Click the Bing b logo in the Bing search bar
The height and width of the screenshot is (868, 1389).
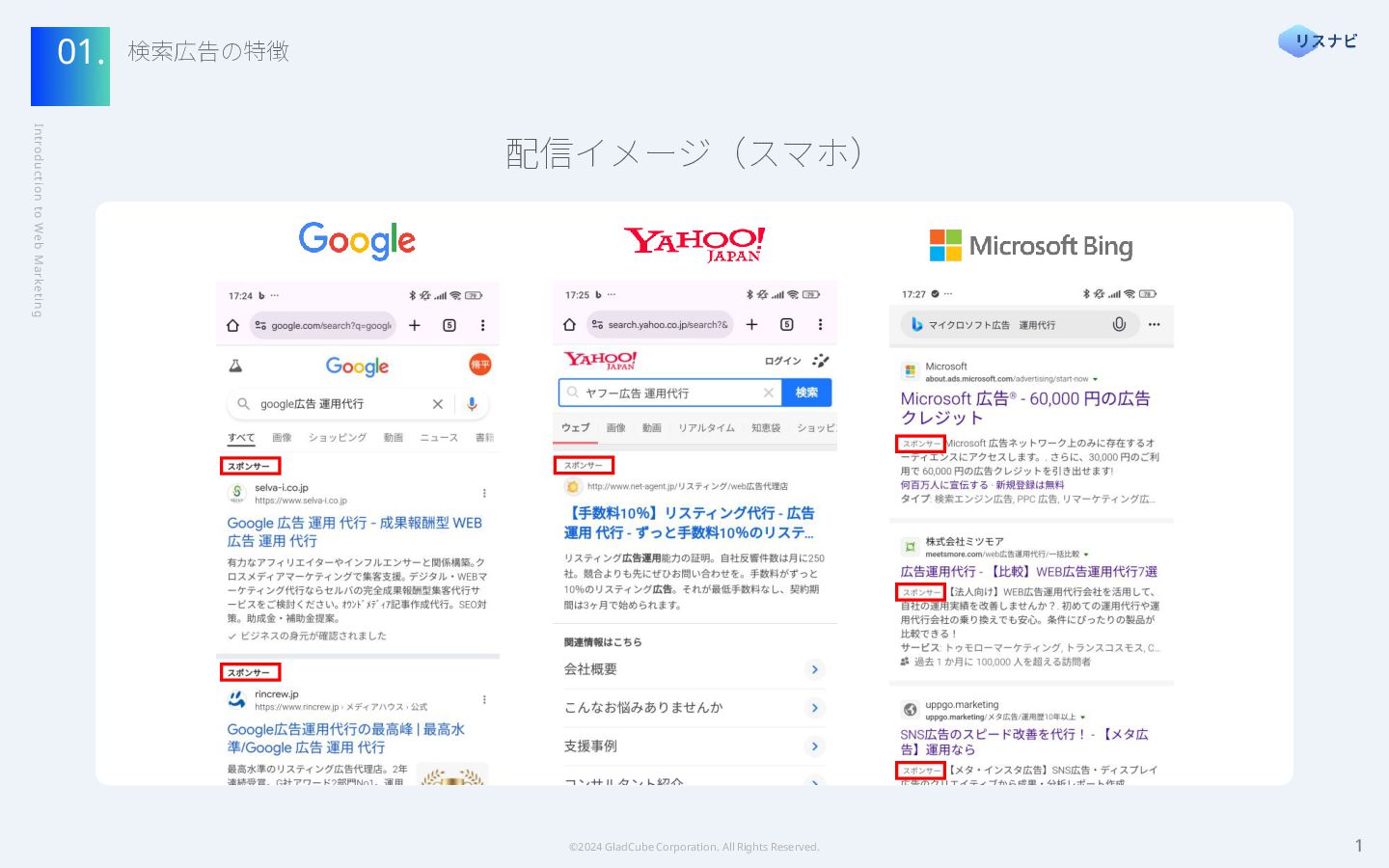pyautogui.click(x=917, y=325)
